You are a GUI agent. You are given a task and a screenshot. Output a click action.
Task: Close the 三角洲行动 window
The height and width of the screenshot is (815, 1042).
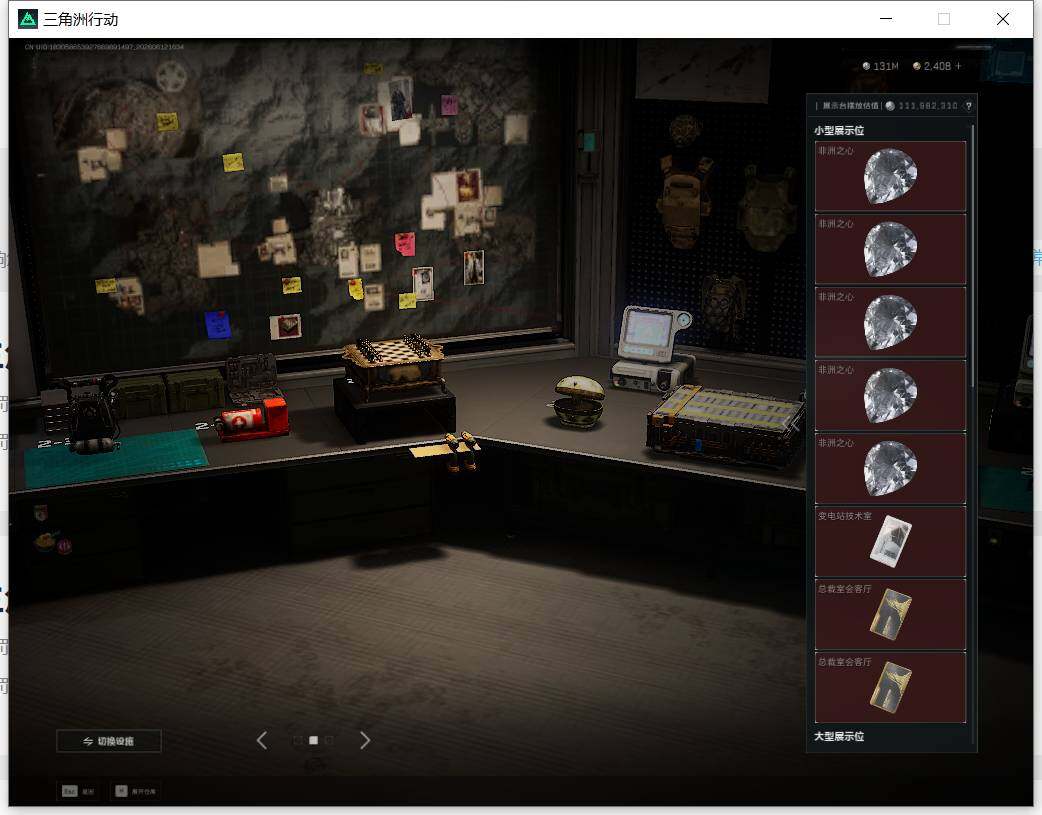[1003, 19]
